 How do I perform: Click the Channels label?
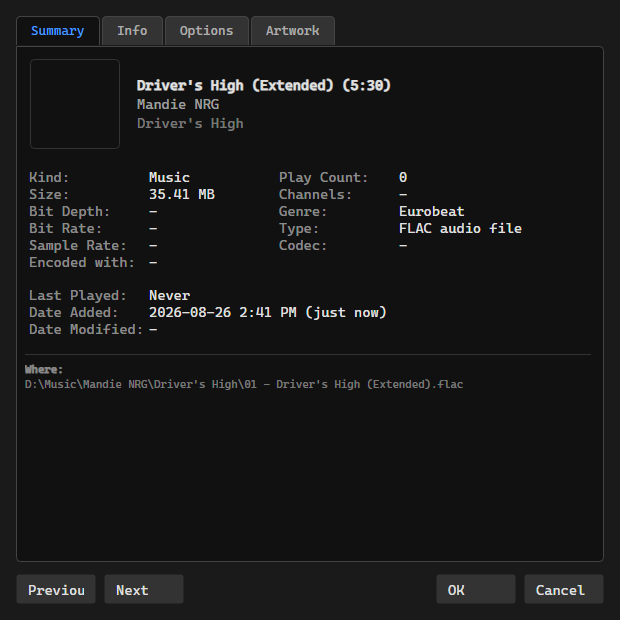click(315, 194)
